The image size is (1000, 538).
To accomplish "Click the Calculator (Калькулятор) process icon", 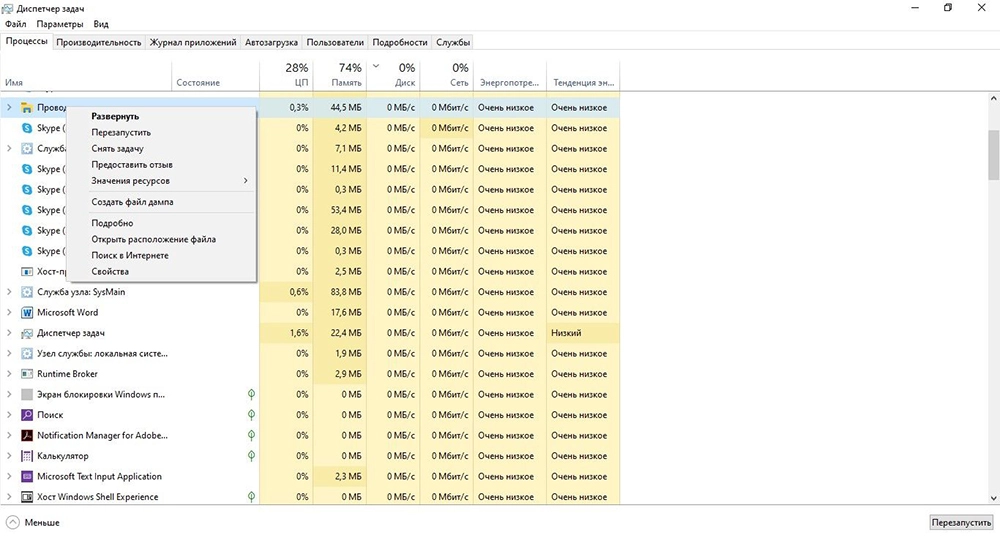I will pyautogui.click(x=27, y=456).
